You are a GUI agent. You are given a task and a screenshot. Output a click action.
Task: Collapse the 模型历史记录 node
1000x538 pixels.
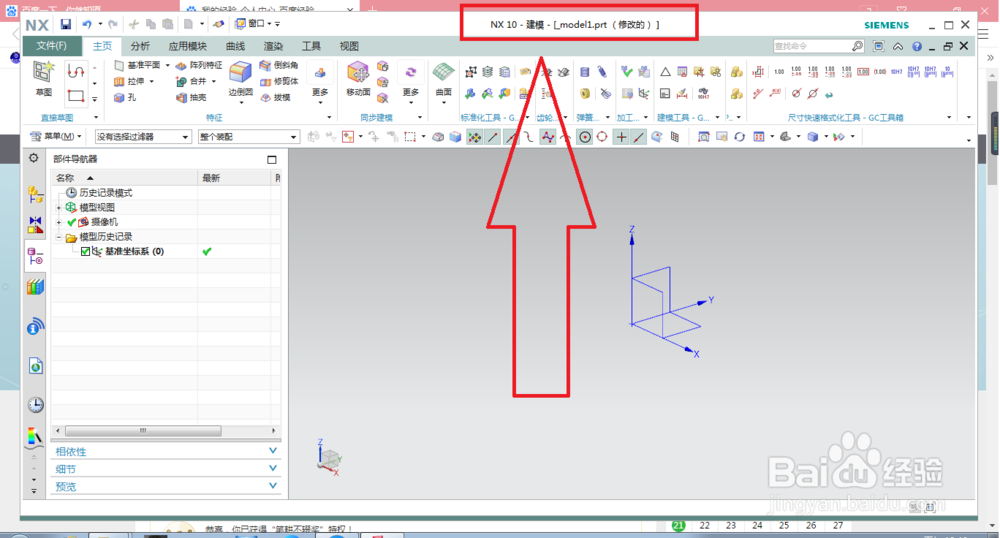[x=59, y=236]
